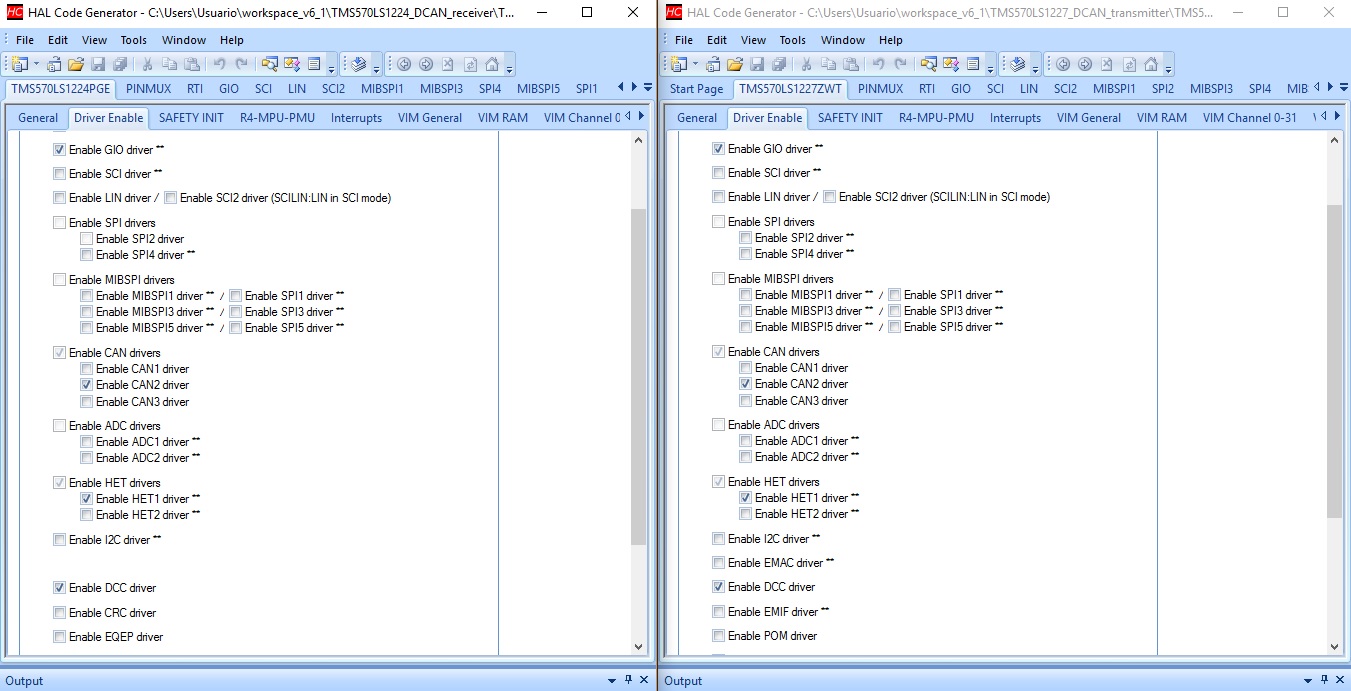The height and width of the screenshot is (691, 1351).
Task: Pin the Output panel in receiver window
Action: coord(628,680)
